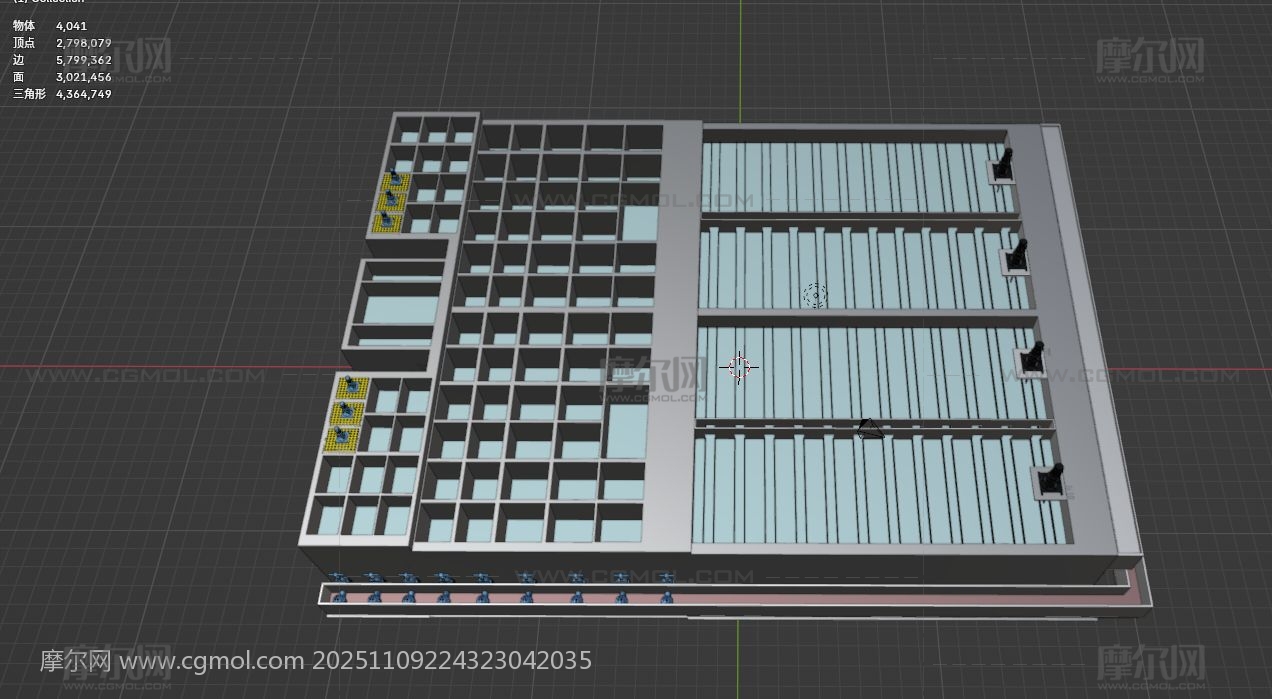Select the dashed-circle point light object
The height and width of the screenshot is (699, 1272).
coord(815,295)
